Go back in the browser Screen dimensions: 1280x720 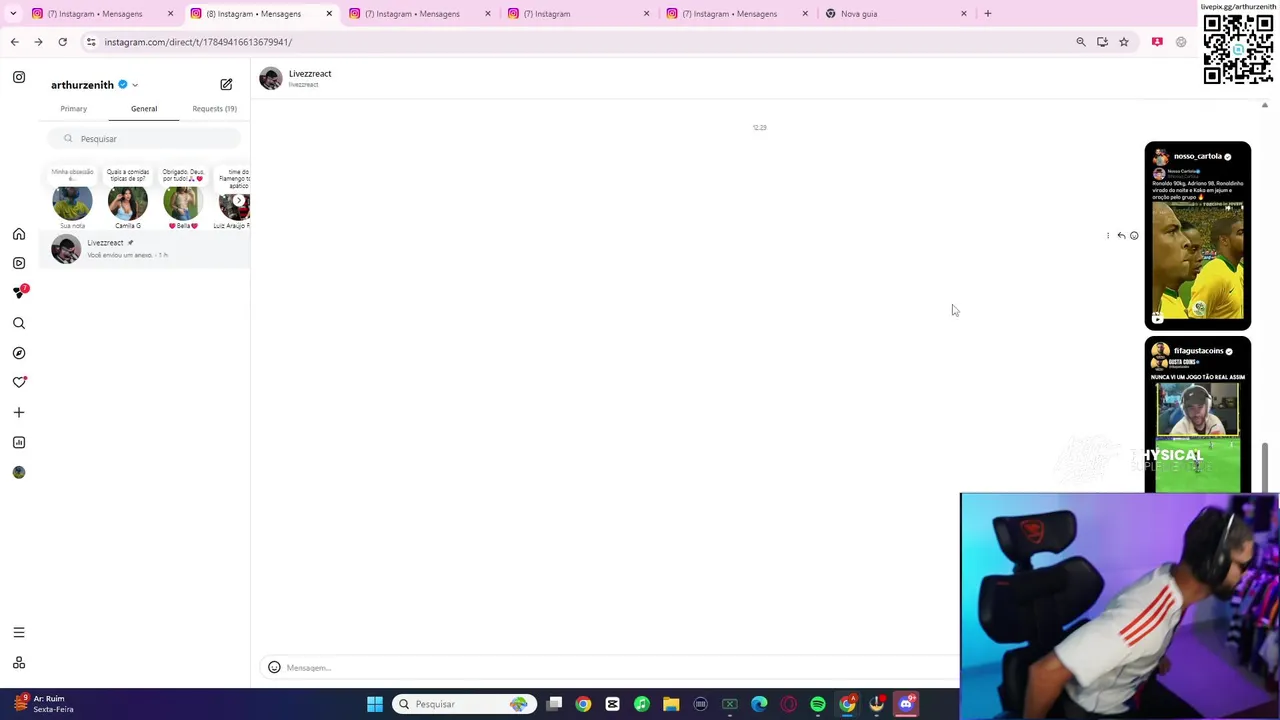point(14,42)
